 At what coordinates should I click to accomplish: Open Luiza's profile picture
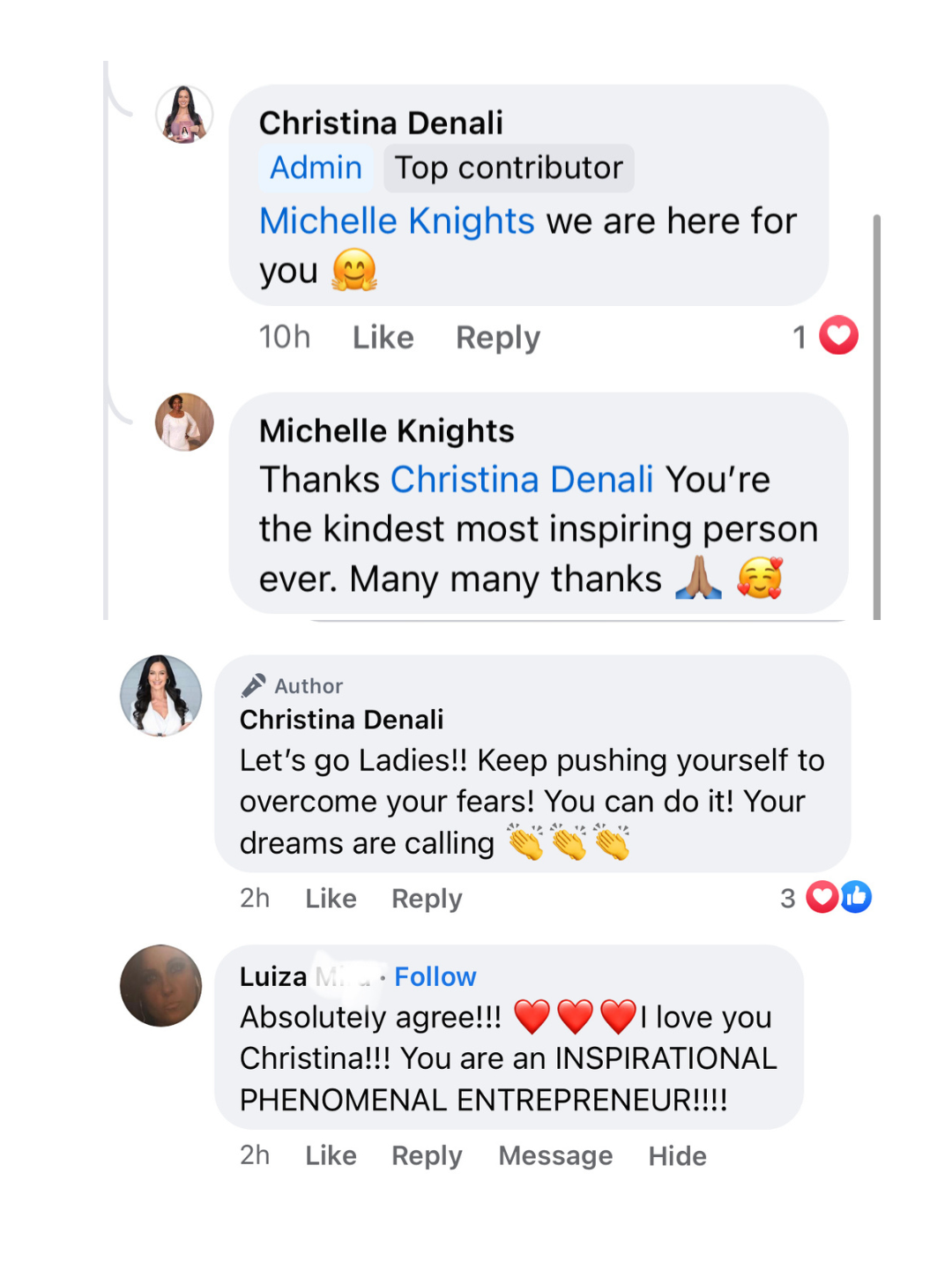coord(160,986)
